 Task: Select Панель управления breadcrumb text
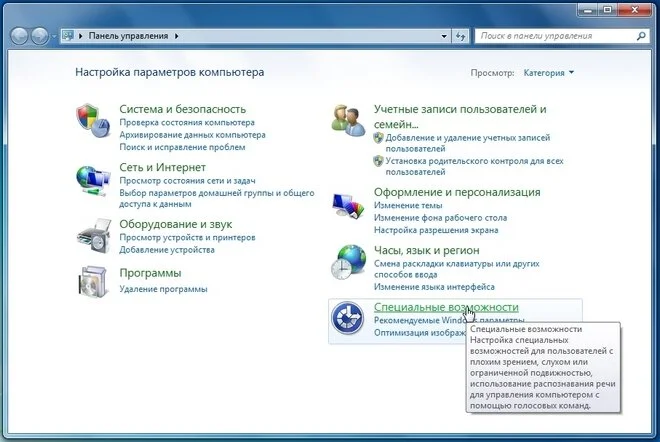(x=128, y=36)
